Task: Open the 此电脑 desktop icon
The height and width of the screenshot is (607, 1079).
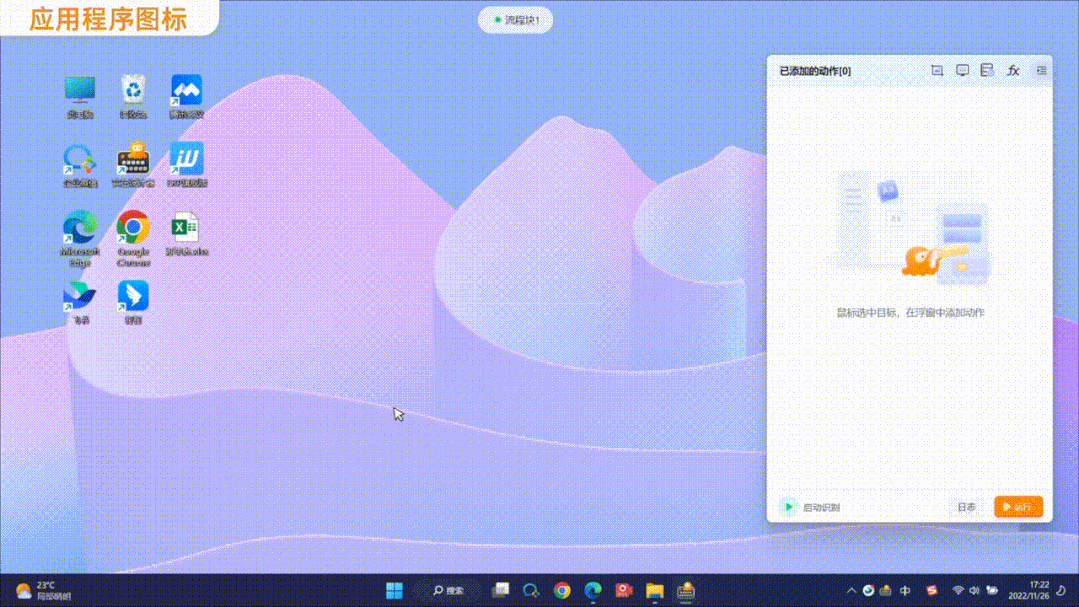Action: point(80,96)
